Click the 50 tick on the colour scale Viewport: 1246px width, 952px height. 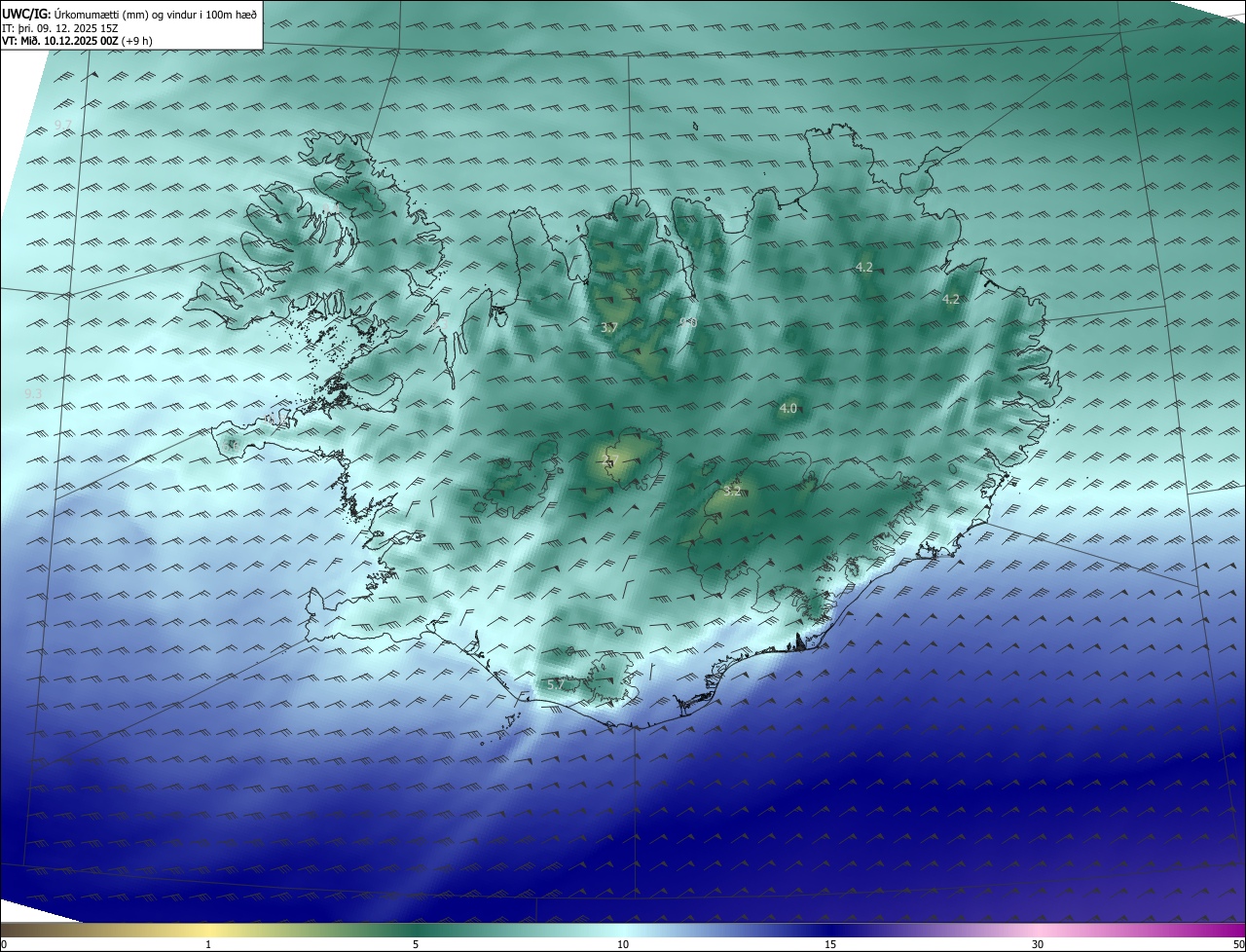[x=1238, y=944]
